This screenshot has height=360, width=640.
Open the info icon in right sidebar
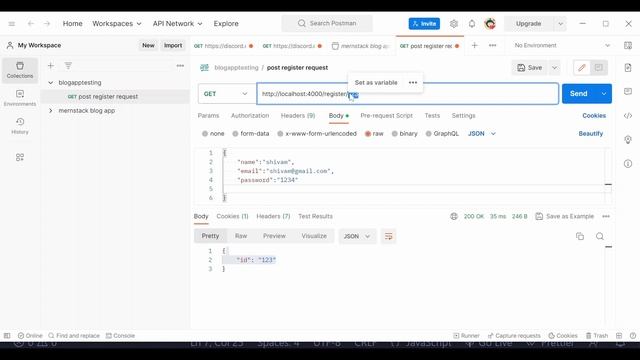[628, 164]
